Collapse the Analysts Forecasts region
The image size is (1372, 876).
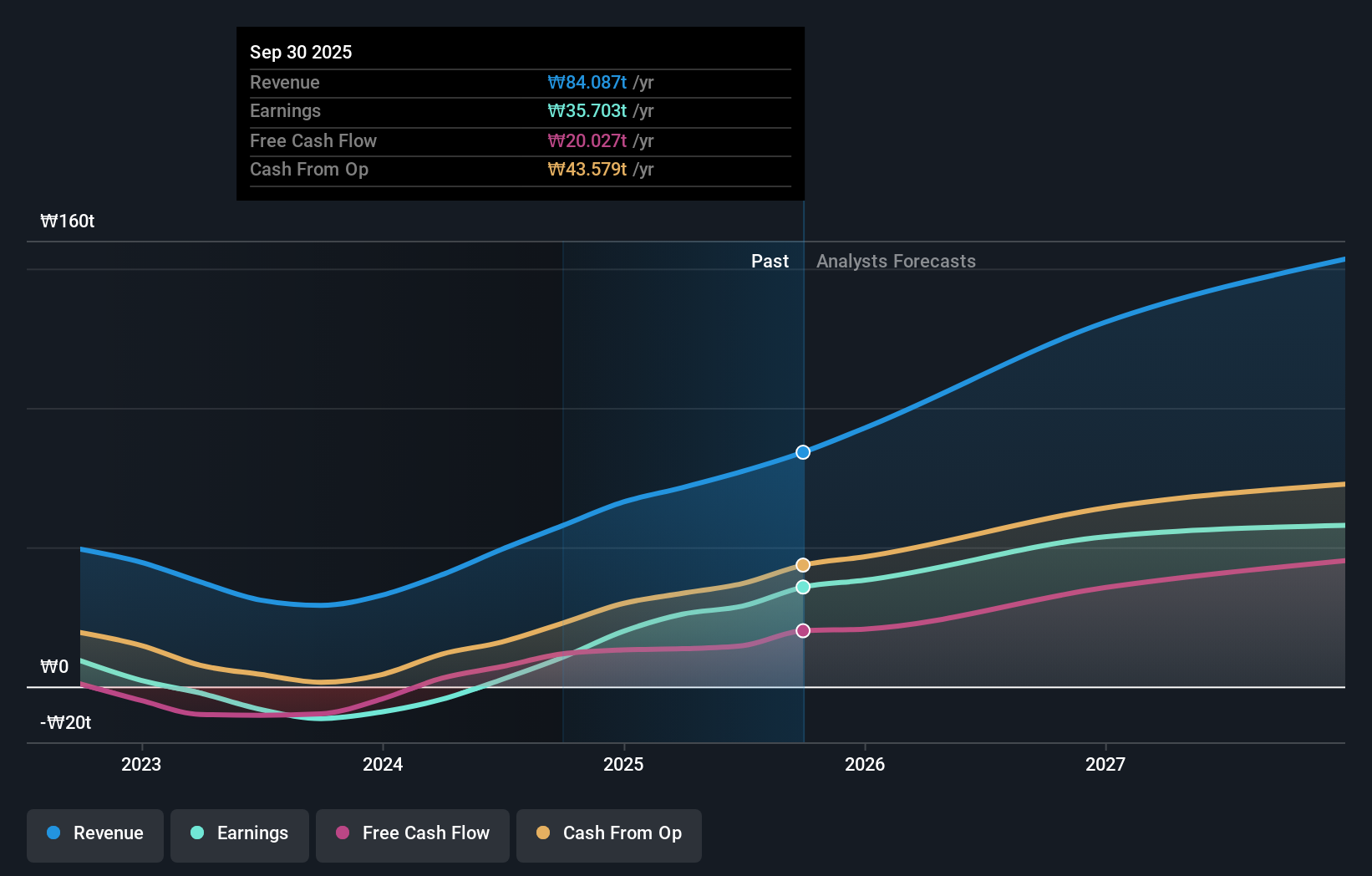(896, 261)
